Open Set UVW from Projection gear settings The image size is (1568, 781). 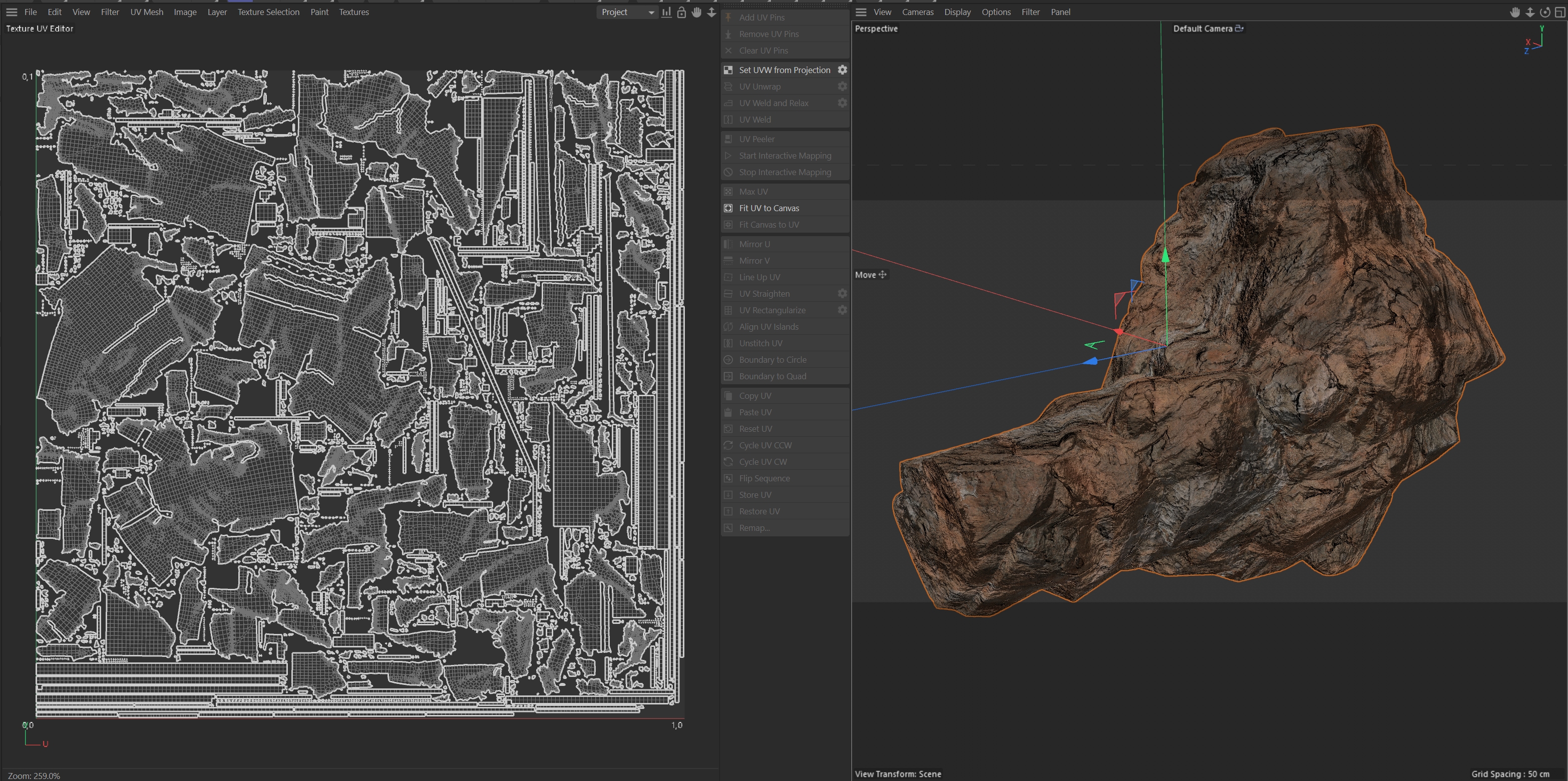point(843,70)
